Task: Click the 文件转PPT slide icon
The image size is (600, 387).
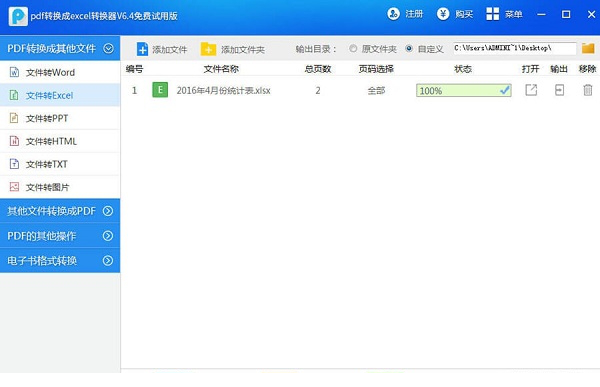Action: click(x=14, y=118)
